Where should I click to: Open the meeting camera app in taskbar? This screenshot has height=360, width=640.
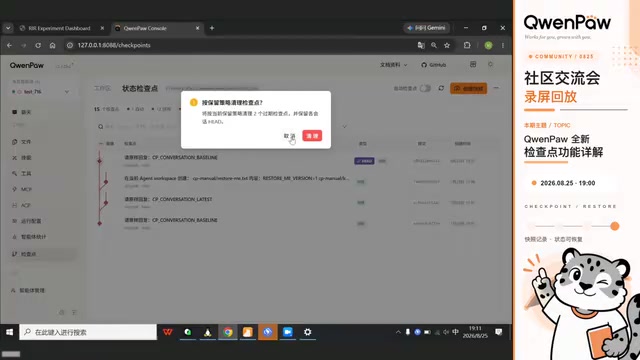[x=288, y=332]
